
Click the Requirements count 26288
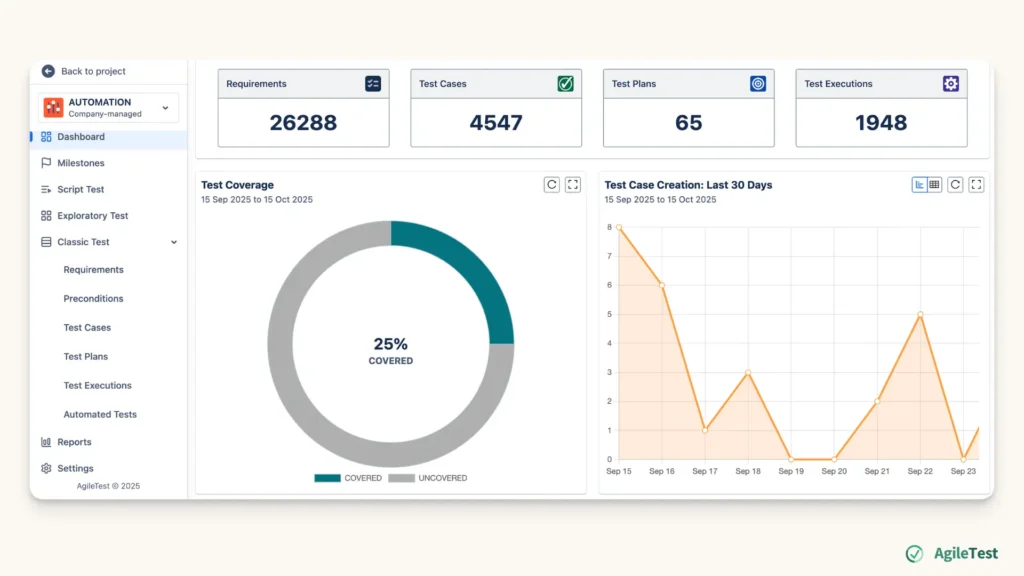[303, 123]
